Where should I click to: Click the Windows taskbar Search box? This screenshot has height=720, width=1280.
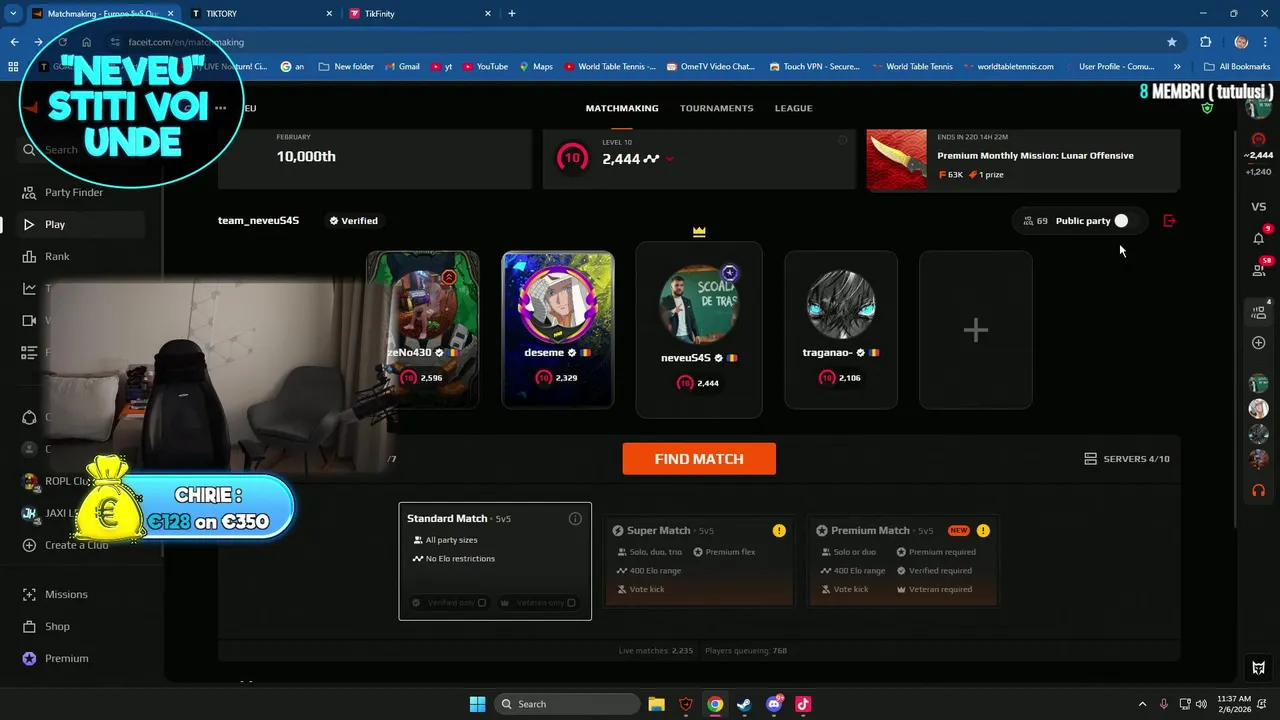pyautogui.click(x=567, y=704)
